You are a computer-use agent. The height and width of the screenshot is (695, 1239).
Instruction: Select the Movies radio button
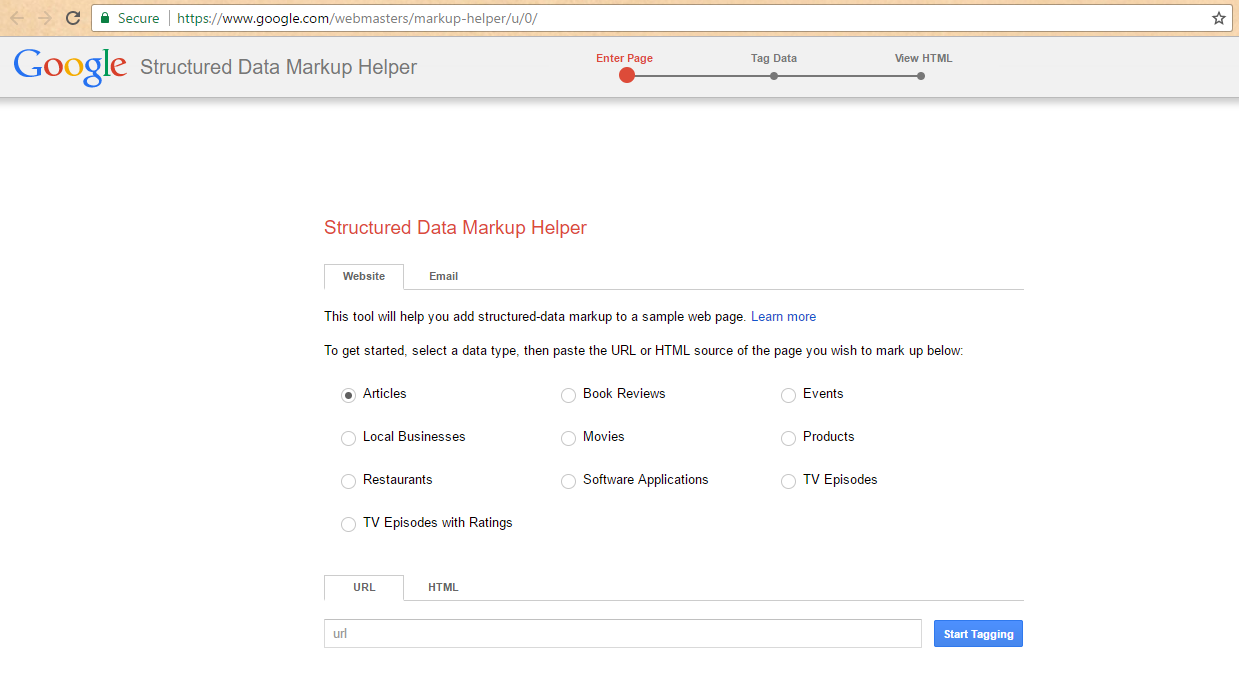tap(568, 438)
